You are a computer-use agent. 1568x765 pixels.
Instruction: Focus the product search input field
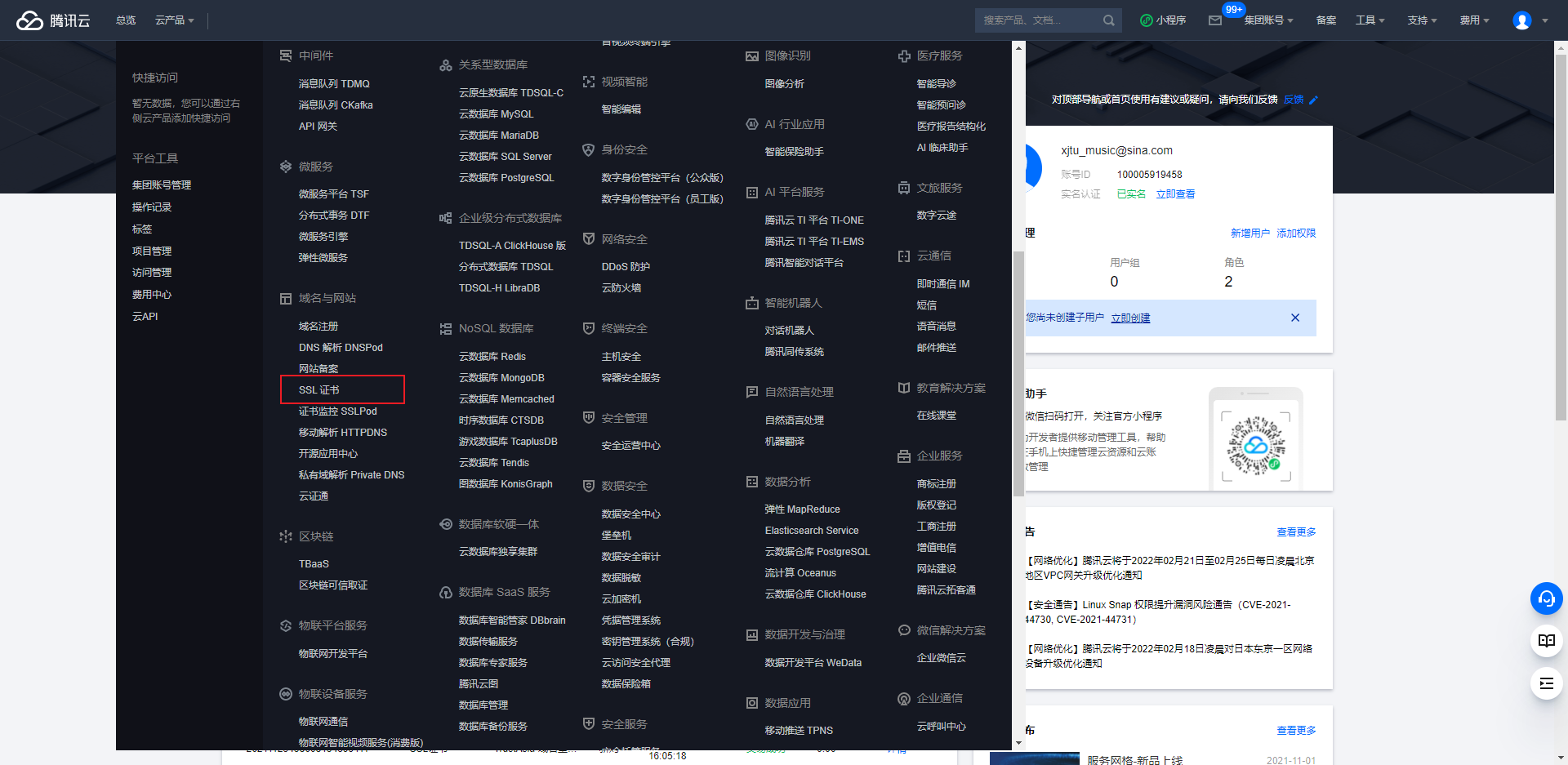click(1039, 20)
